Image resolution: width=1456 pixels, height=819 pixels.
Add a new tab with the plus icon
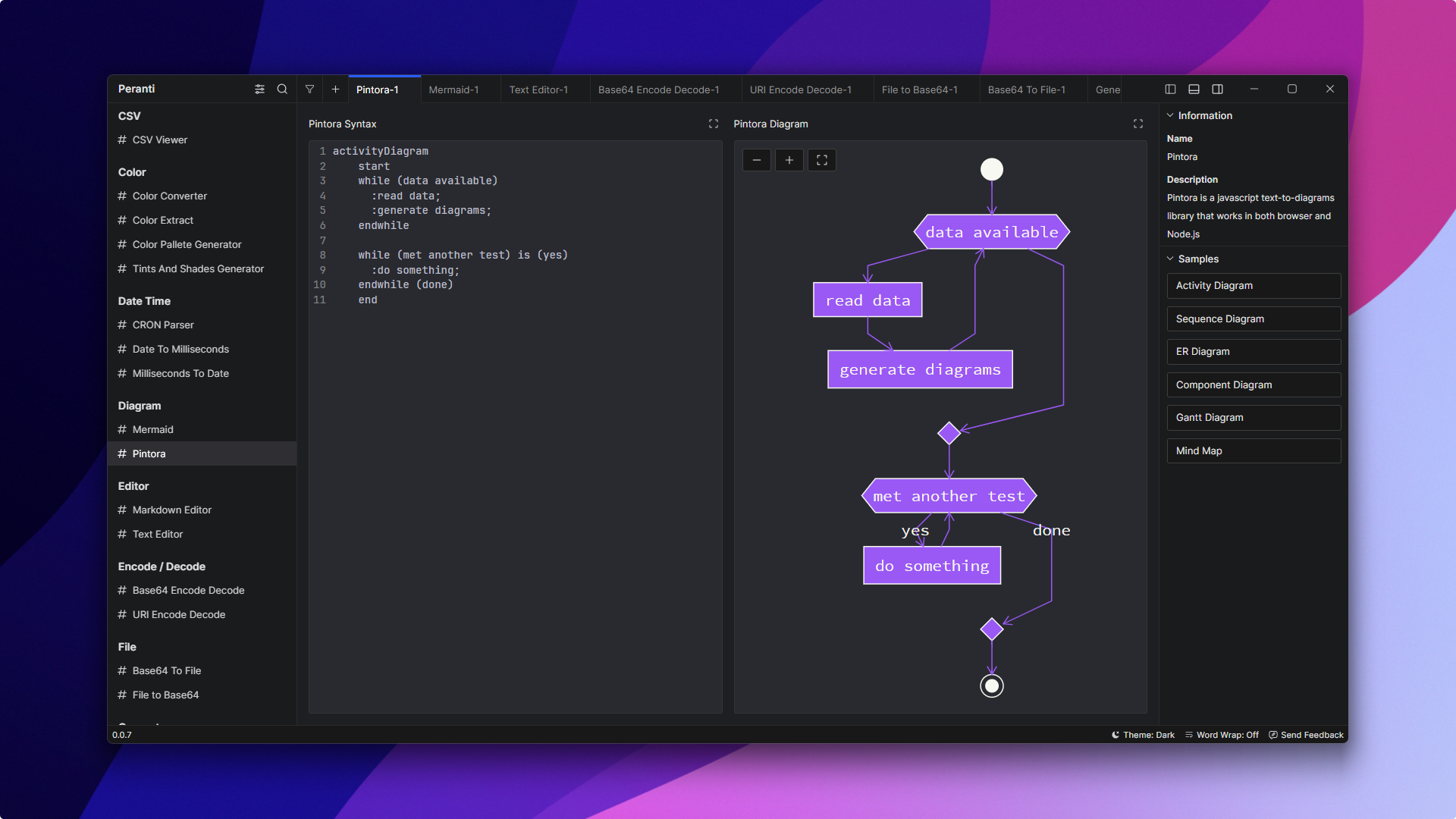335,89
